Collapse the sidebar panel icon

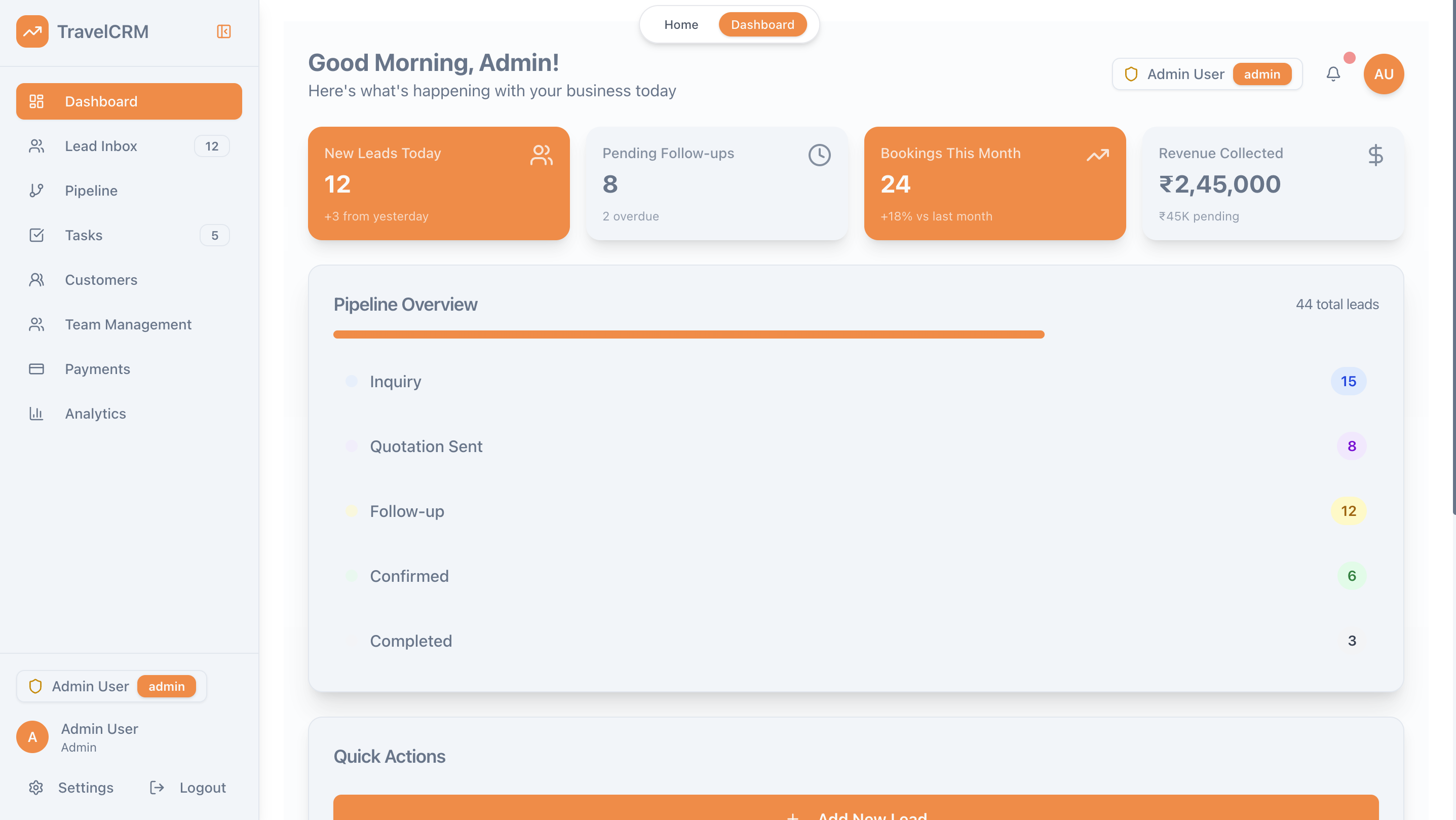(224, 31)
